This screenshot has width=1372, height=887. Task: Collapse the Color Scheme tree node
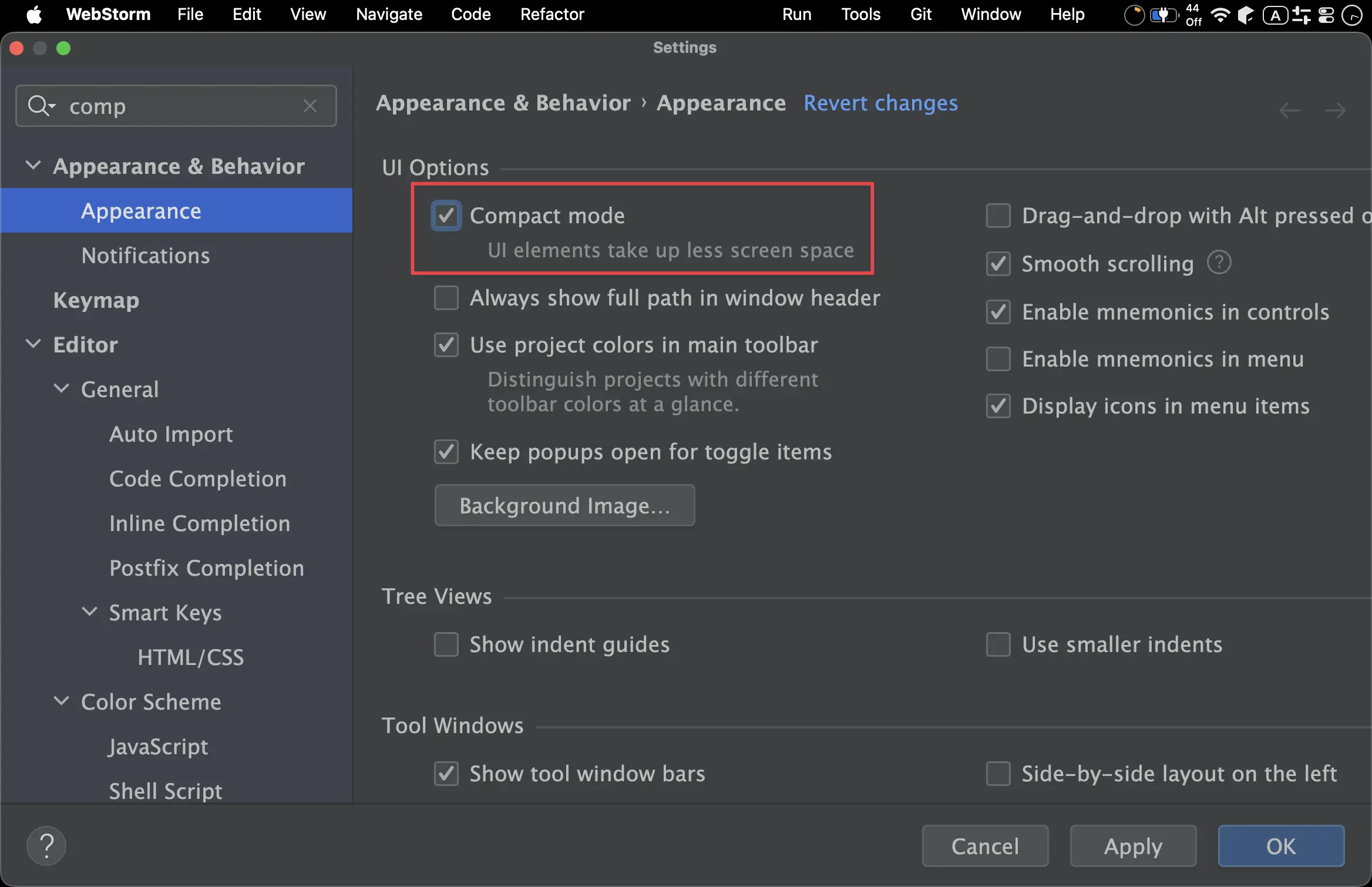(62, 701)
